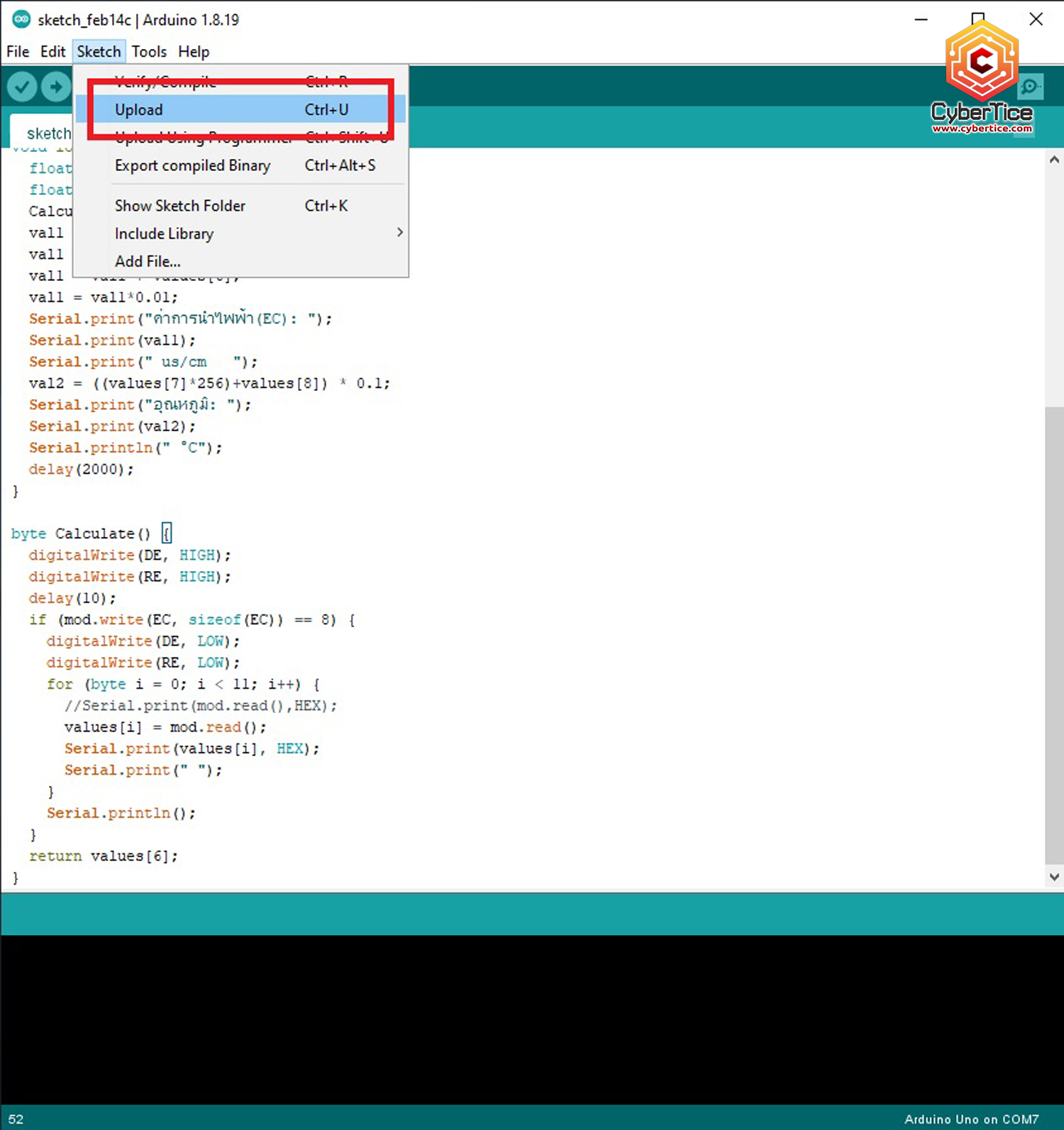Close the Arduino IDE window
The width and height of the screenshot is (1064, 1130).
click(1036, 19)
